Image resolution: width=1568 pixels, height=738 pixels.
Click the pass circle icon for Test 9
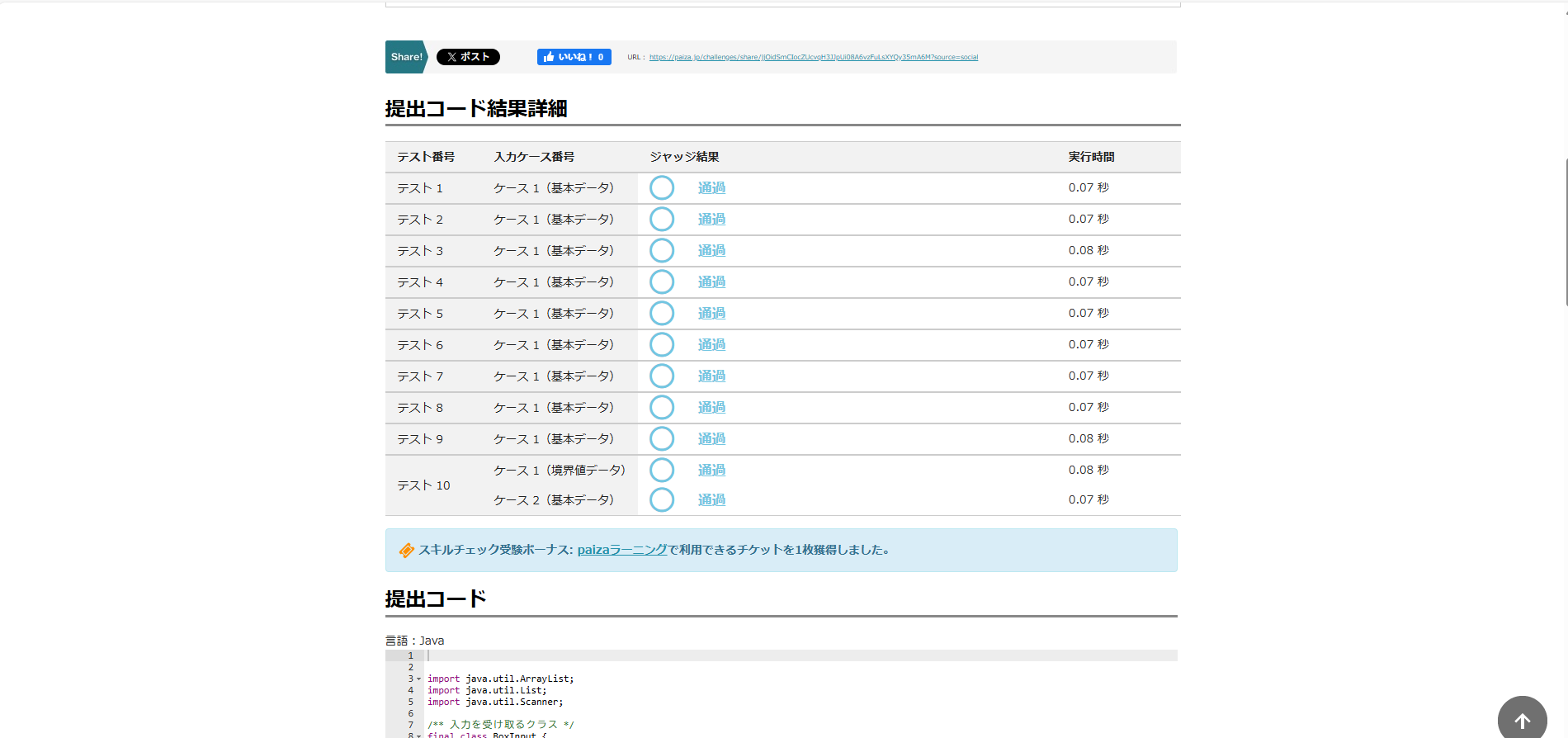(x=662, y=439)
